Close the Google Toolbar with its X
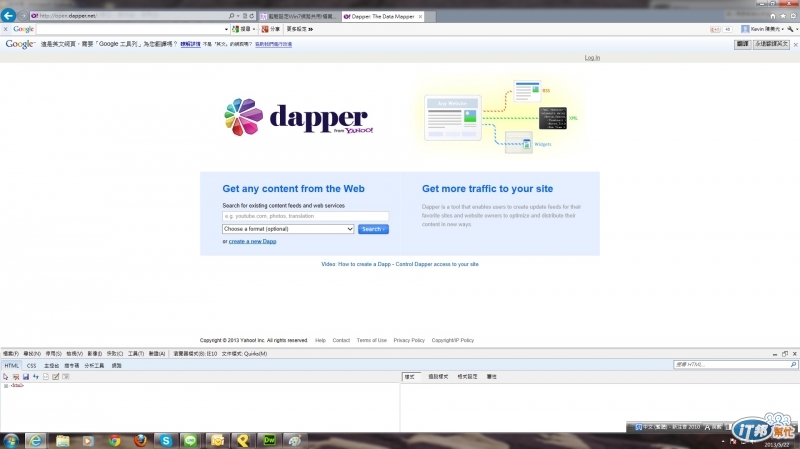 6,29
